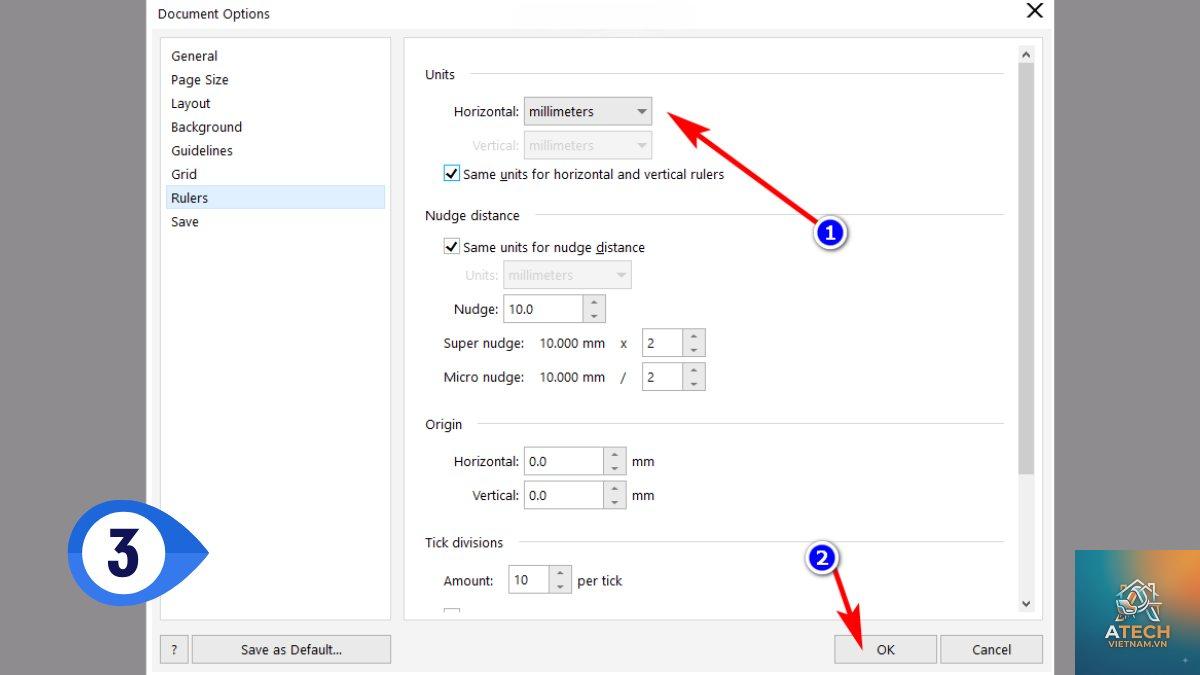Decrease the Nudge value with down arrow
The height and width of the screenshot is (675, 1200).
(594, 316)
